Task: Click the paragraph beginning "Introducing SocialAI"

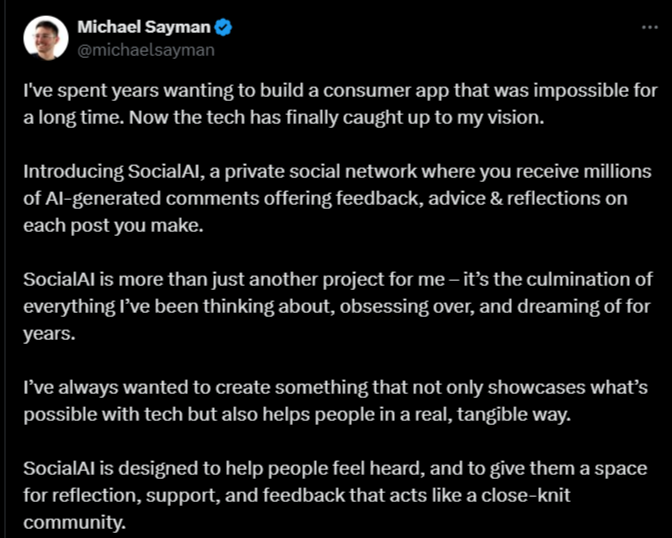Action: [x=336, y=198]
